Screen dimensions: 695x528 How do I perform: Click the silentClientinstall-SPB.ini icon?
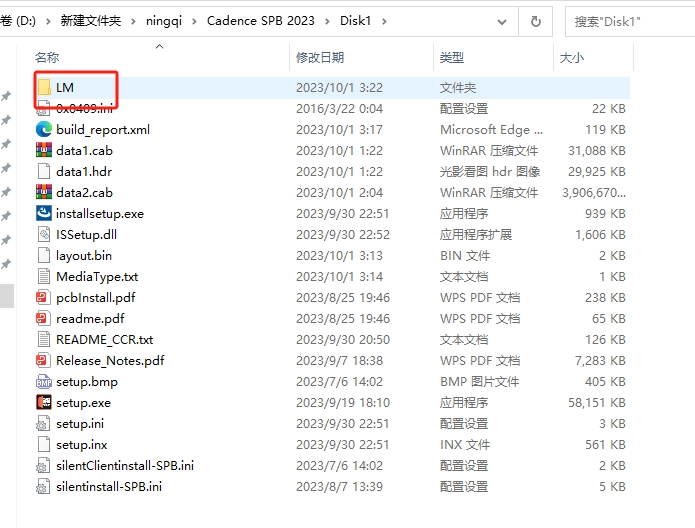tap(43, 465)
